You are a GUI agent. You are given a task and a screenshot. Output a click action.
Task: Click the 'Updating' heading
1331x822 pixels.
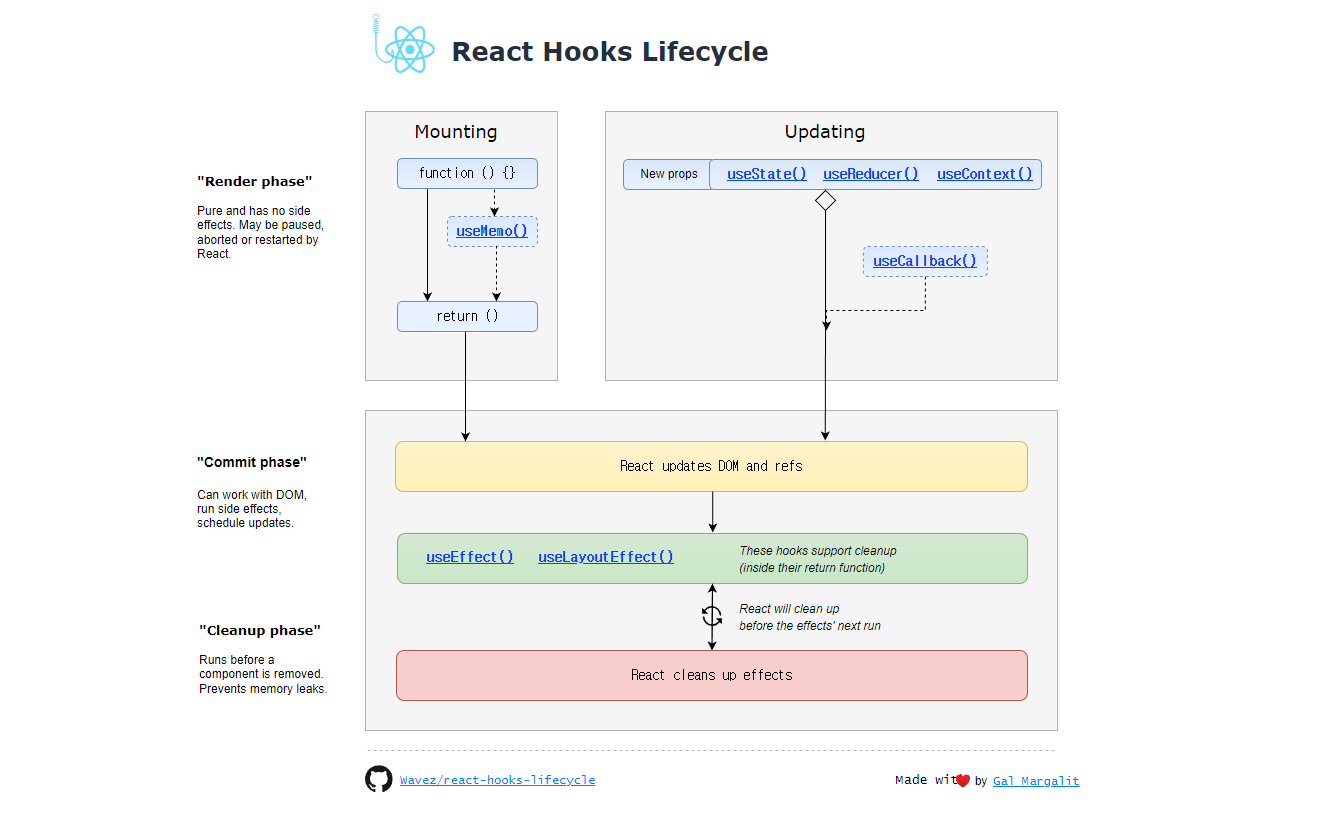tap(825, 132)
